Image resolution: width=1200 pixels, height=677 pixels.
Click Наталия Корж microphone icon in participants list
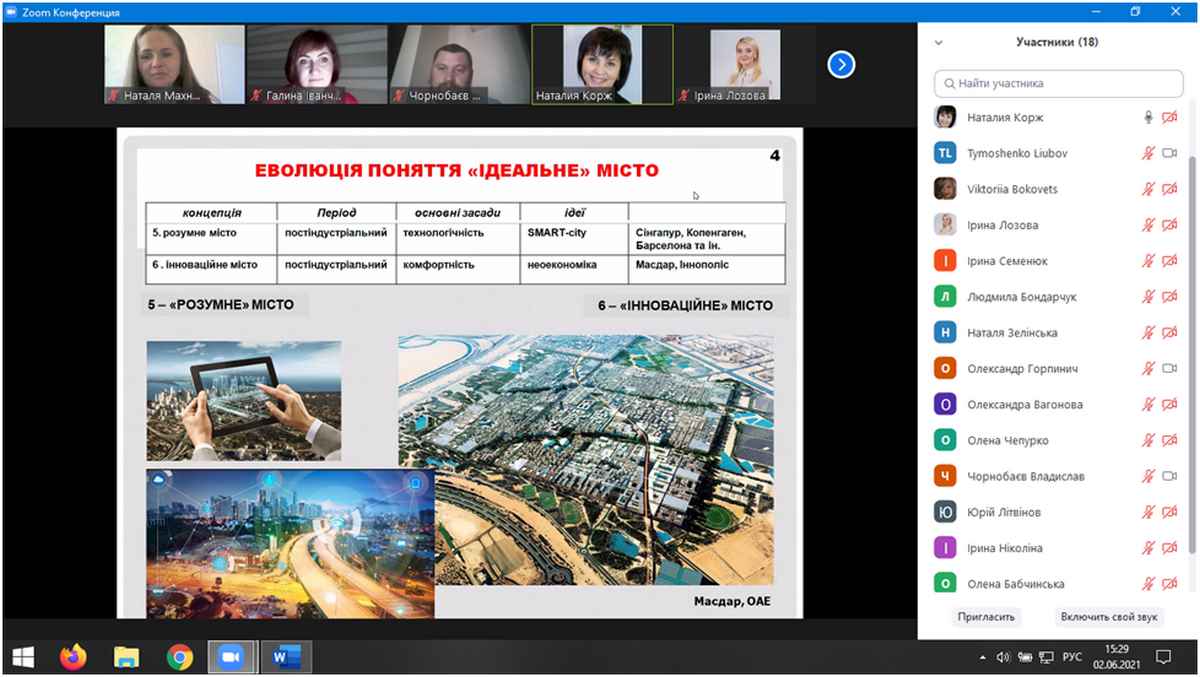[1148, 118]
